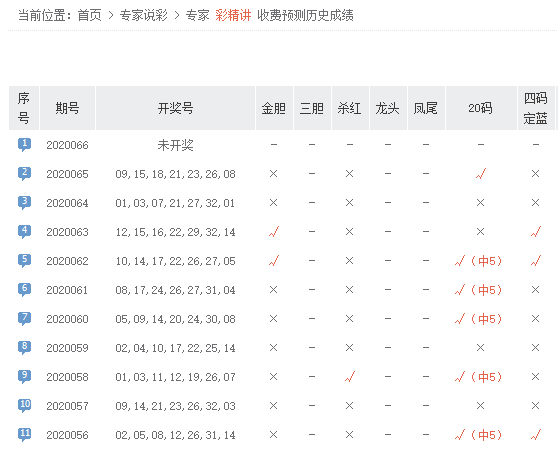Click the 四码定蓝 column header

pos(535,108)
